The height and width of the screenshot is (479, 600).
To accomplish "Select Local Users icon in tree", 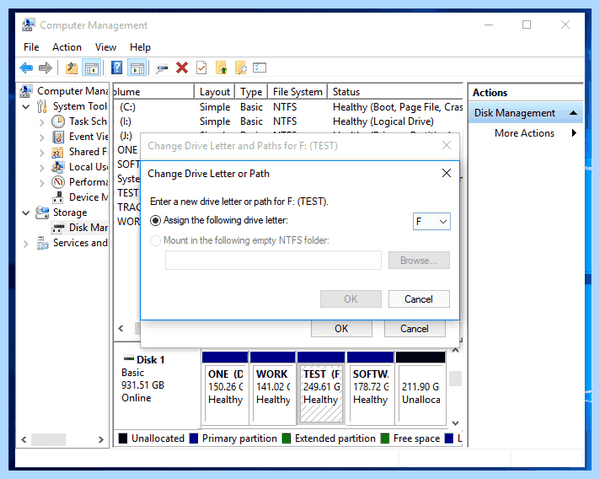I will [58, 167].
